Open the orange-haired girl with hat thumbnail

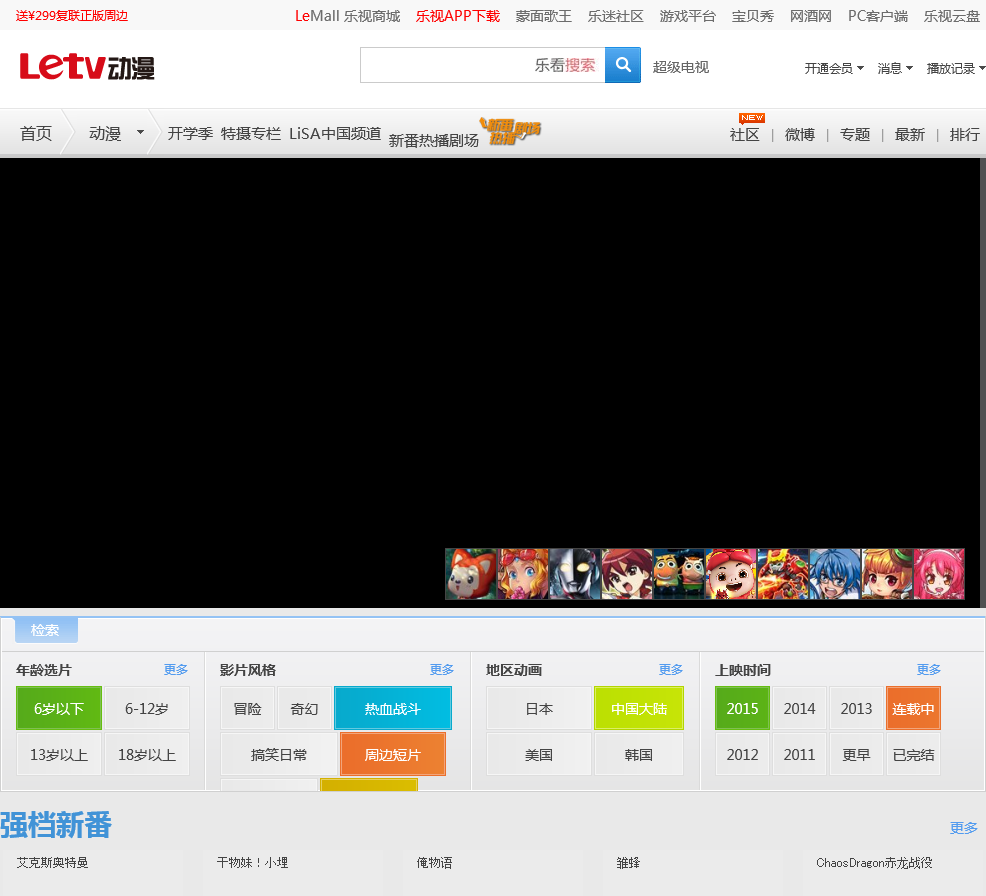click(887, 573)
